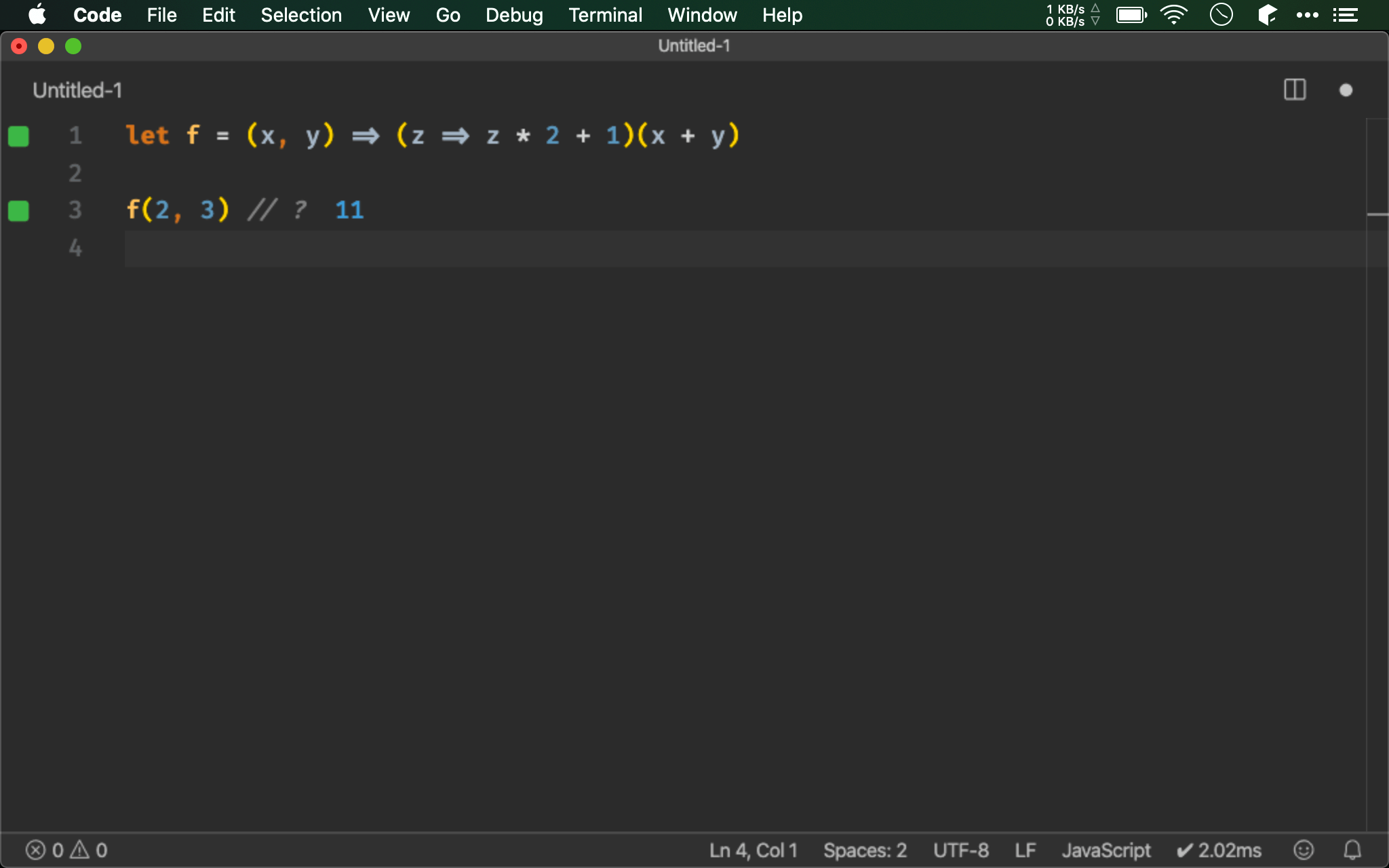1389x868 pixels.
Task: Open the JavaScript language mode selector
Action: (1106, 850)
